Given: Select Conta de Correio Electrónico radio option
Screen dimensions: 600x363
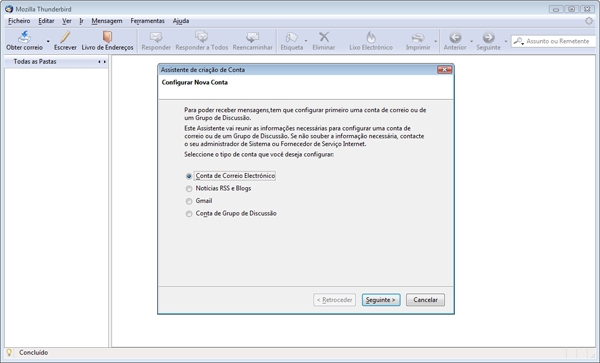Looking at the screenshot, I should point(231,176).
